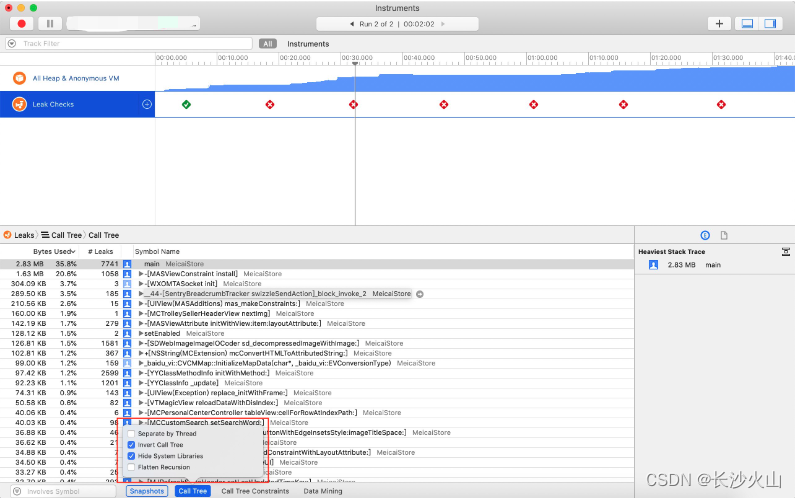Viewport: 796px width, 498px height.
Task: Open Data Mining options
Action: click(323, 491)
